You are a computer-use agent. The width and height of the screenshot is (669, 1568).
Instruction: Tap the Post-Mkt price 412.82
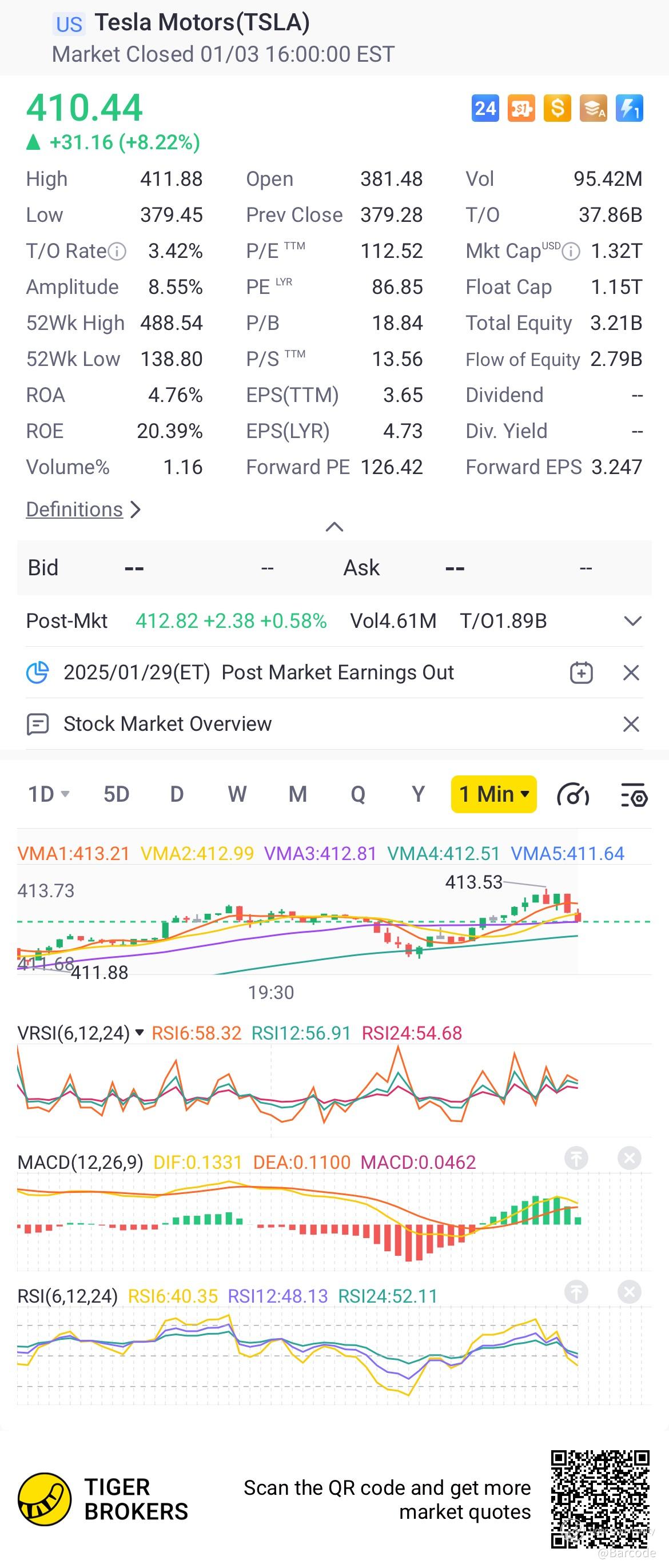pyautogui.click(x=167, y=621)
